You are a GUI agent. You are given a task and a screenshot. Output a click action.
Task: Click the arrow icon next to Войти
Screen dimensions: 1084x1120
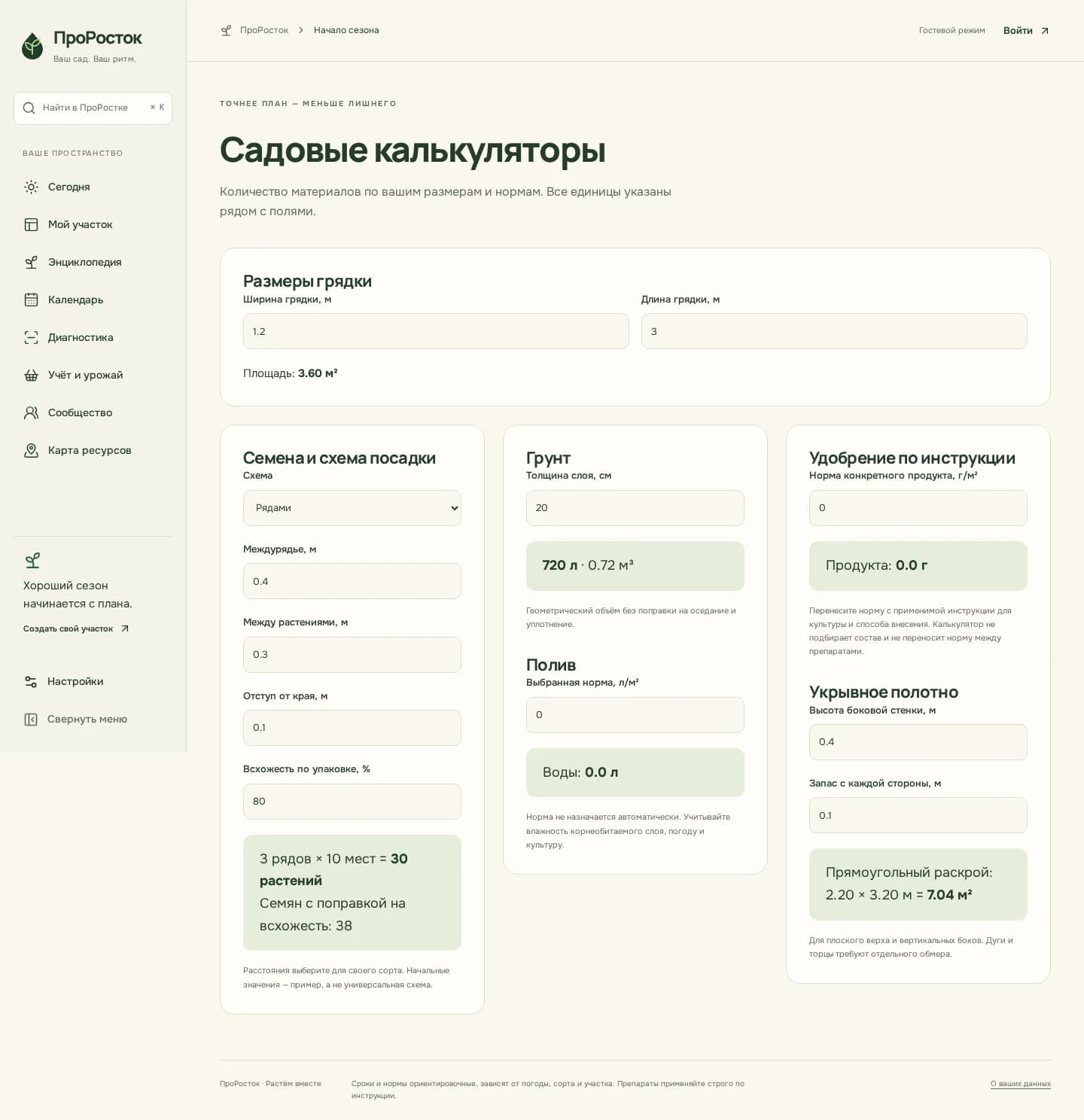click(1045, 31)
